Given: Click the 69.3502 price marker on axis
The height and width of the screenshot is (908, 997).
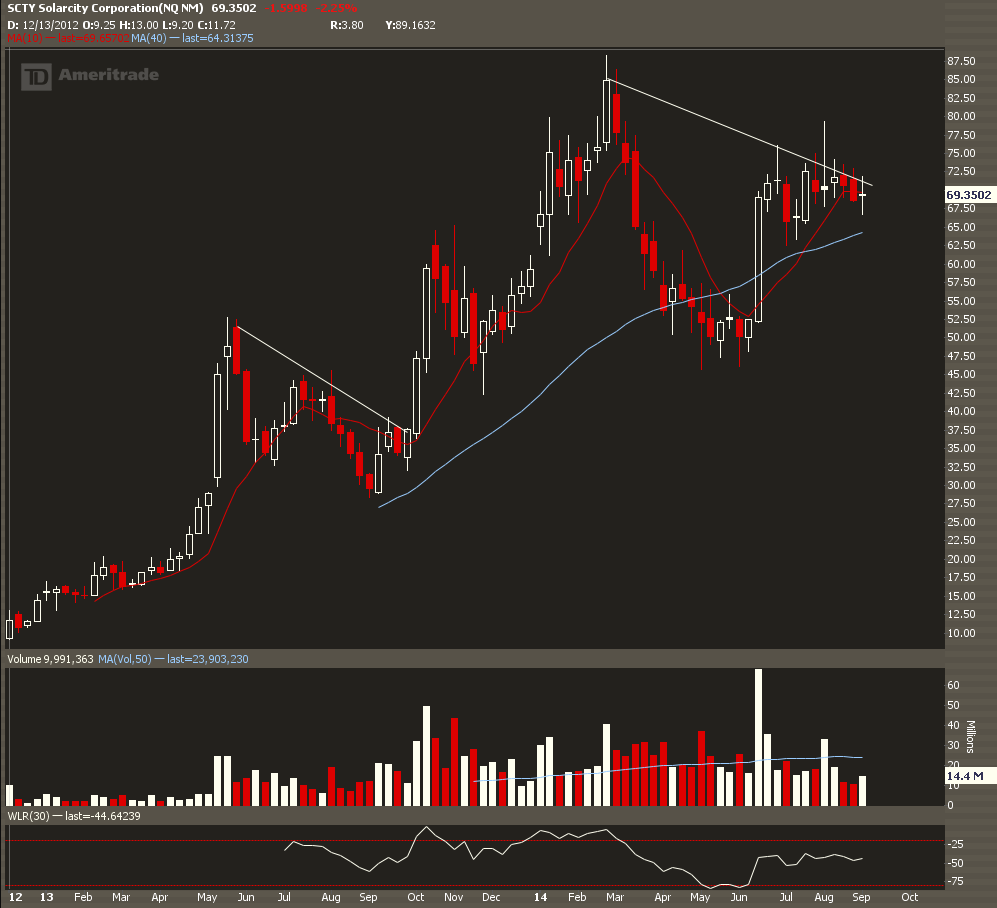Looking at the screenshot, I should click(x=969, y=195).
